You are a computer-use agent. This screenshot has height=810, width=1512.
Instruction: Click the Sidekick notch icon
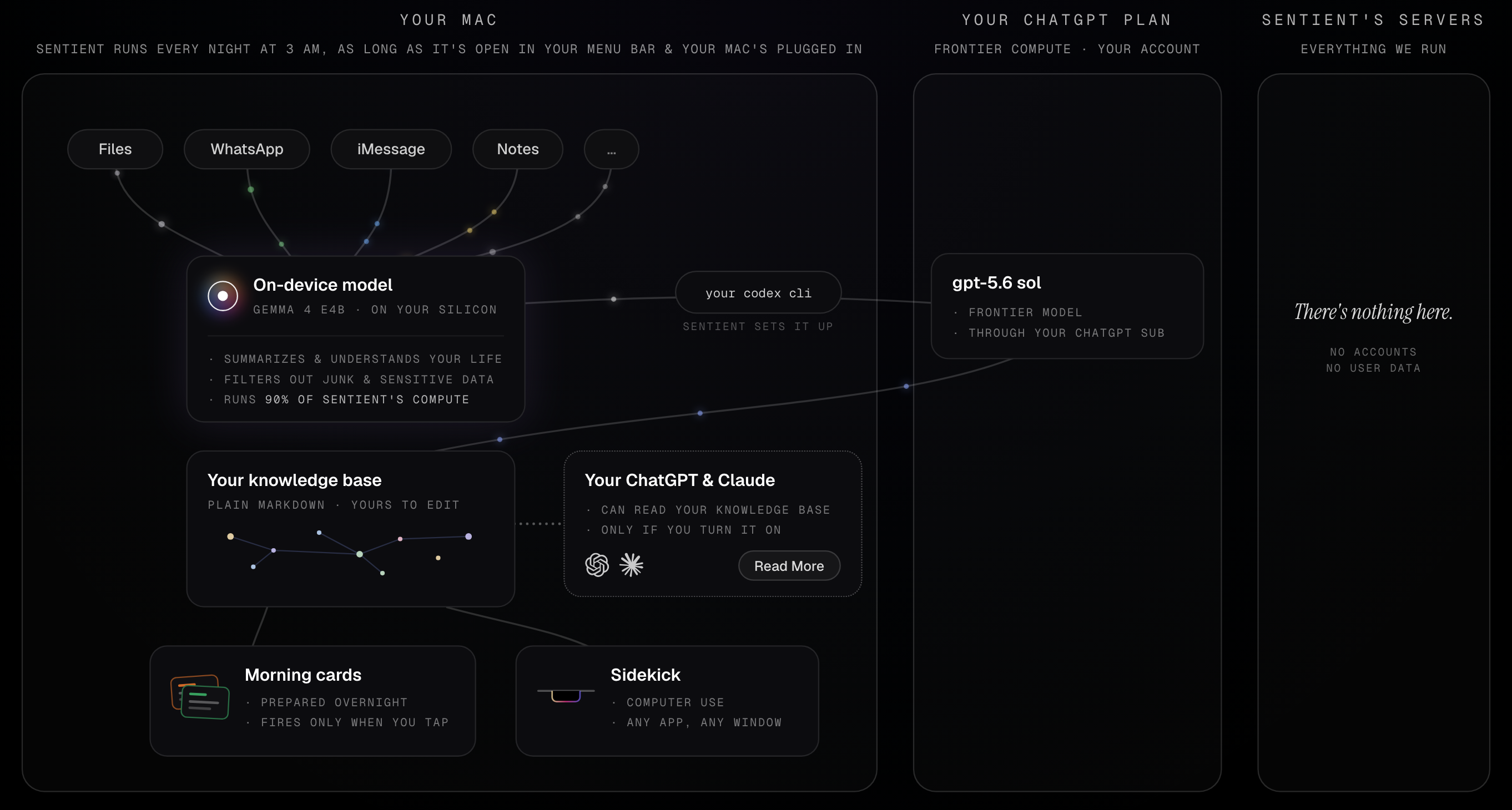(566, 695)
